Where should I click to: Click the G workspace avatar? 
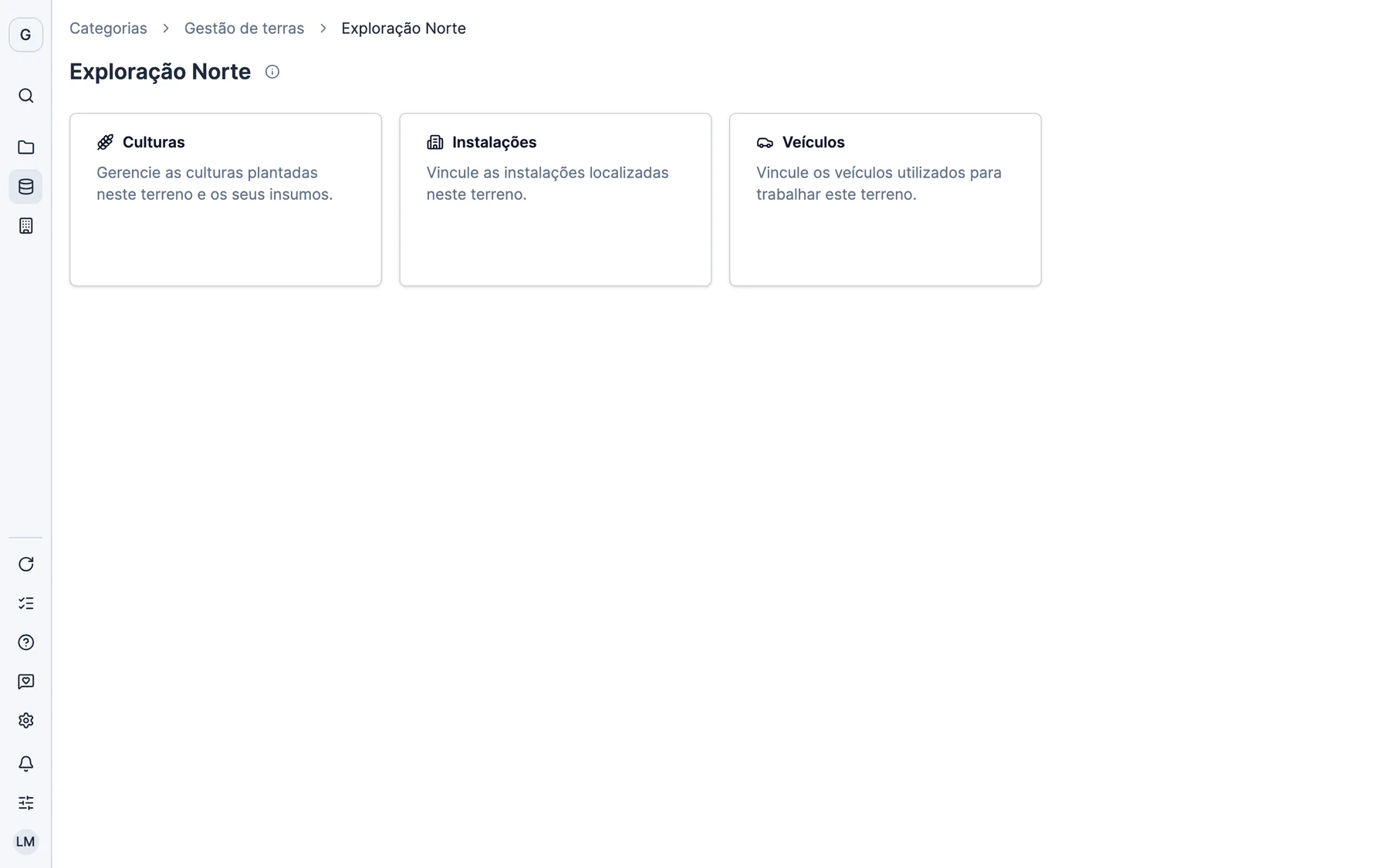(x=25, y=35)
